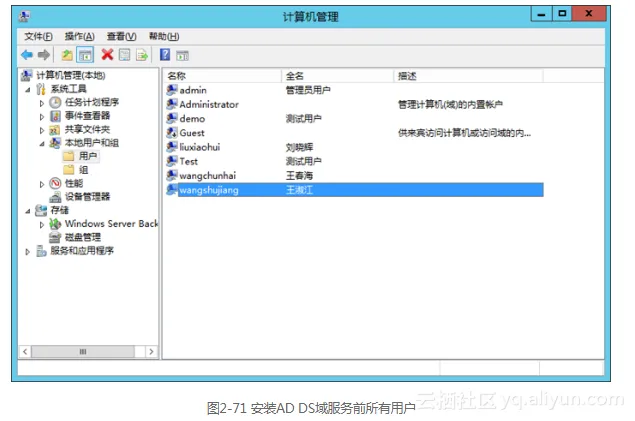Click the left pane horizontal scrollbar thumb
The height and width of the screenshot is (421, 635).
tap(83, 351)
